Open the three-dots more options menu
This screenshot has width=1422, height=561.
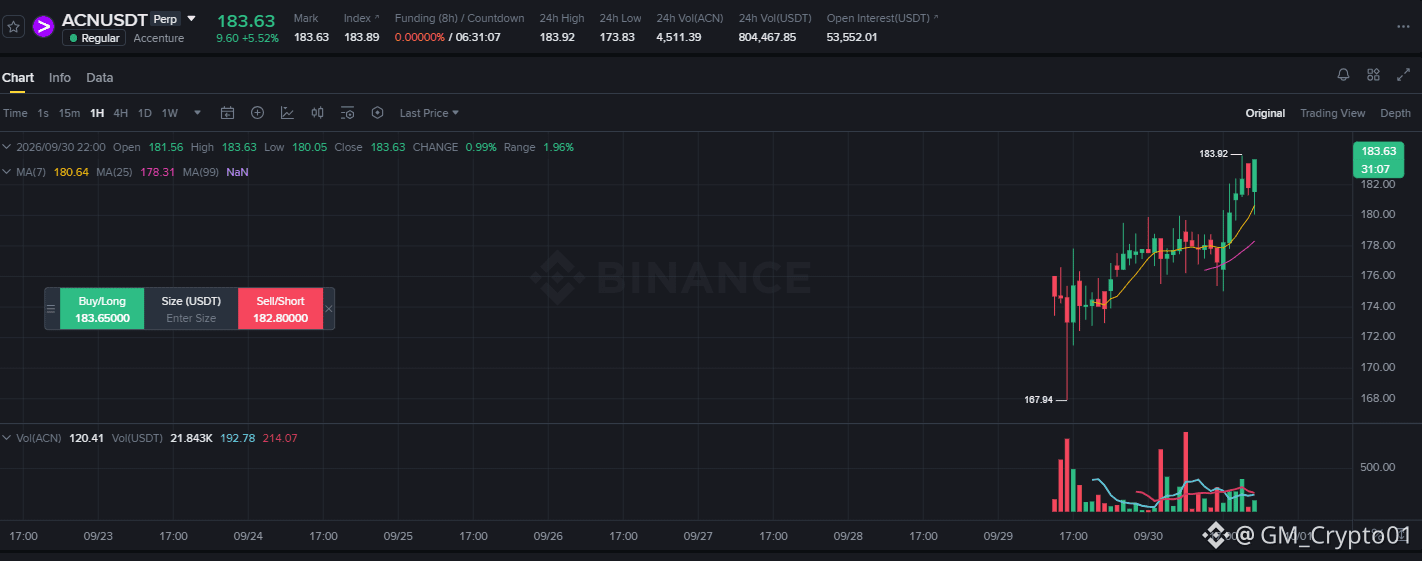[1403, 27]
